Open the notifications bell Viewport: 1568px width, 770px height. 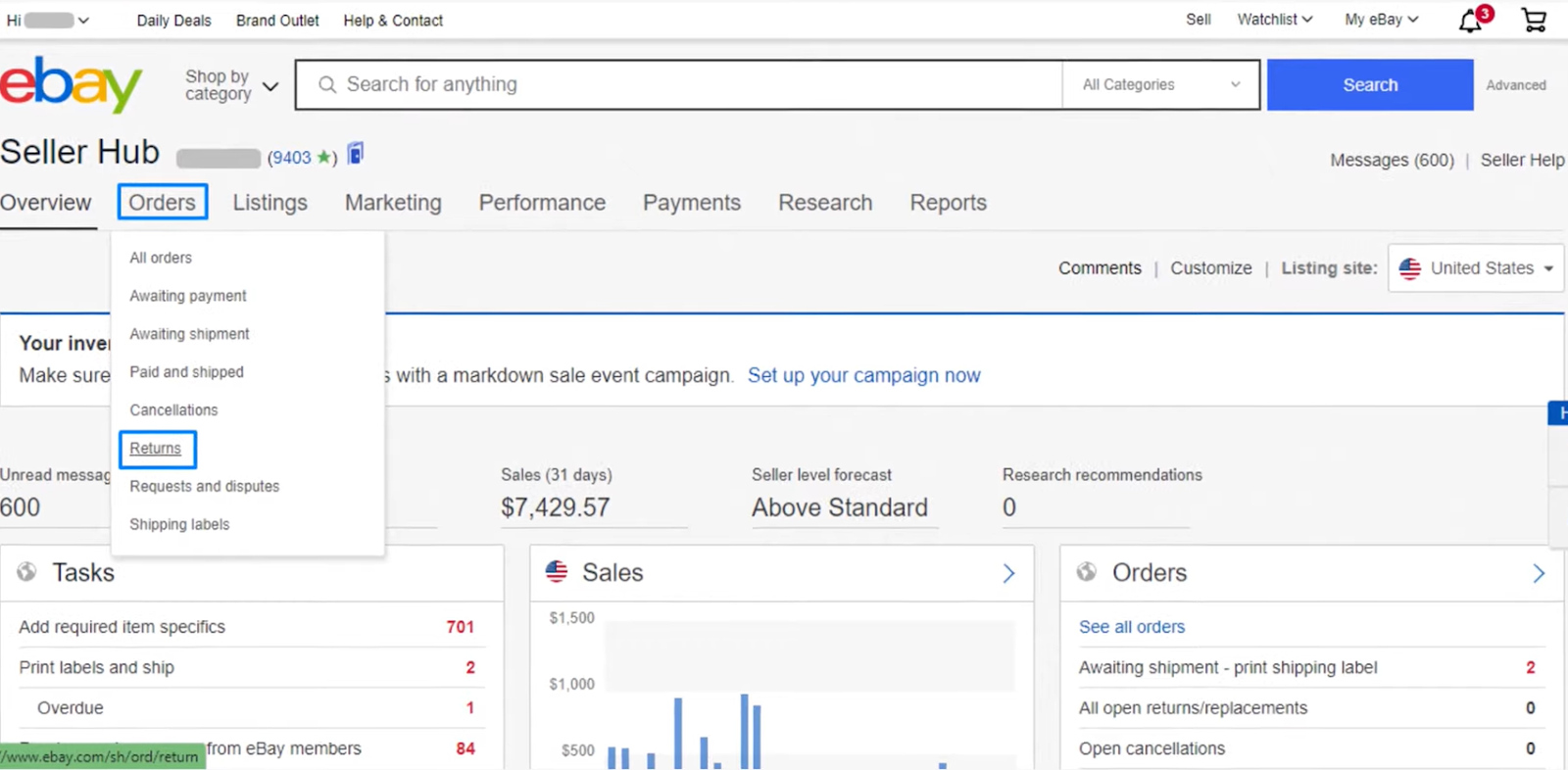click(1471, 20)
